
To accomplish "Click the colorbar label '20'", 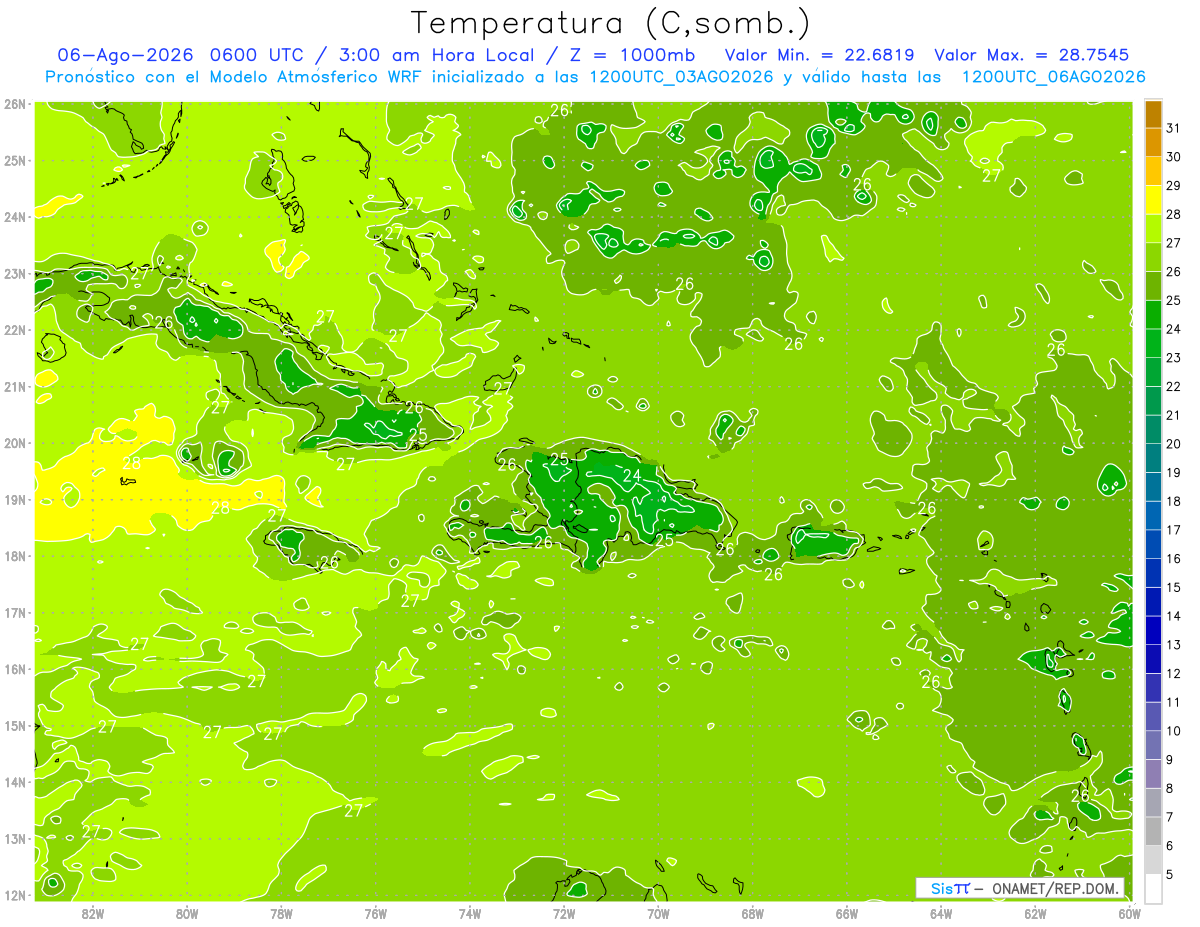I will tap(1174, 444).
